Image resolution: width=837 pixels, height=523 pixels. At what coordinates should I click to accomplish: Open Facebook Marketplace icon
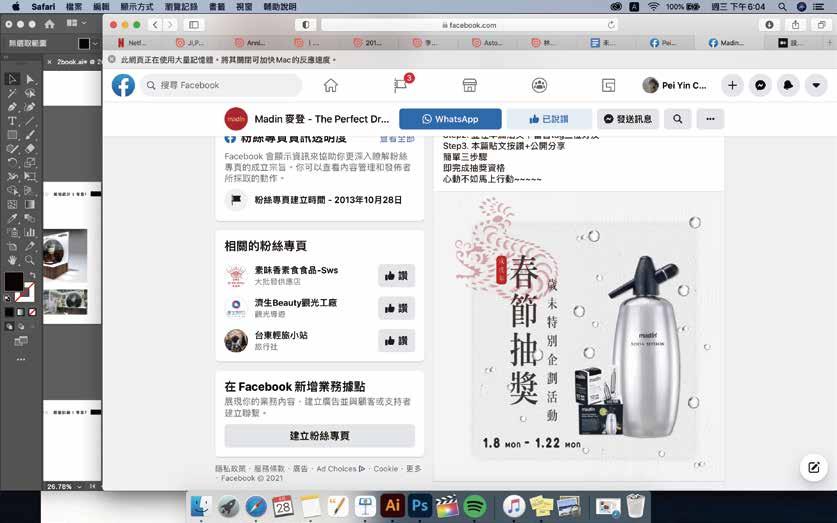(x=470, y=85)
